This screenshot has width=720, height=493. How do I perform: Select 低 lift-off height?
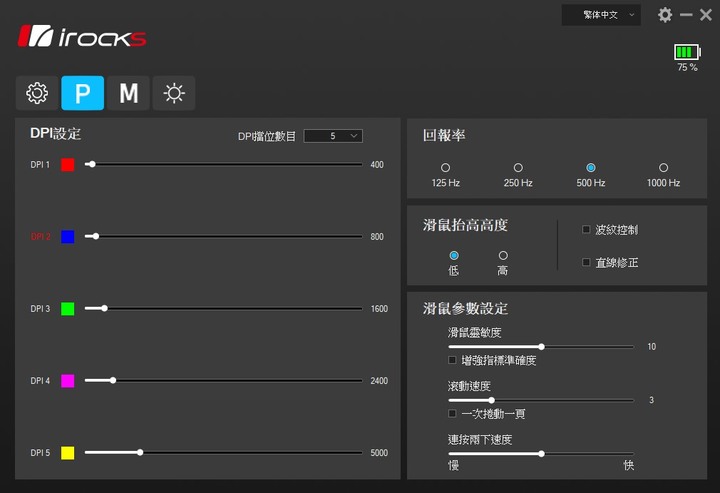(x=454, y=255)
